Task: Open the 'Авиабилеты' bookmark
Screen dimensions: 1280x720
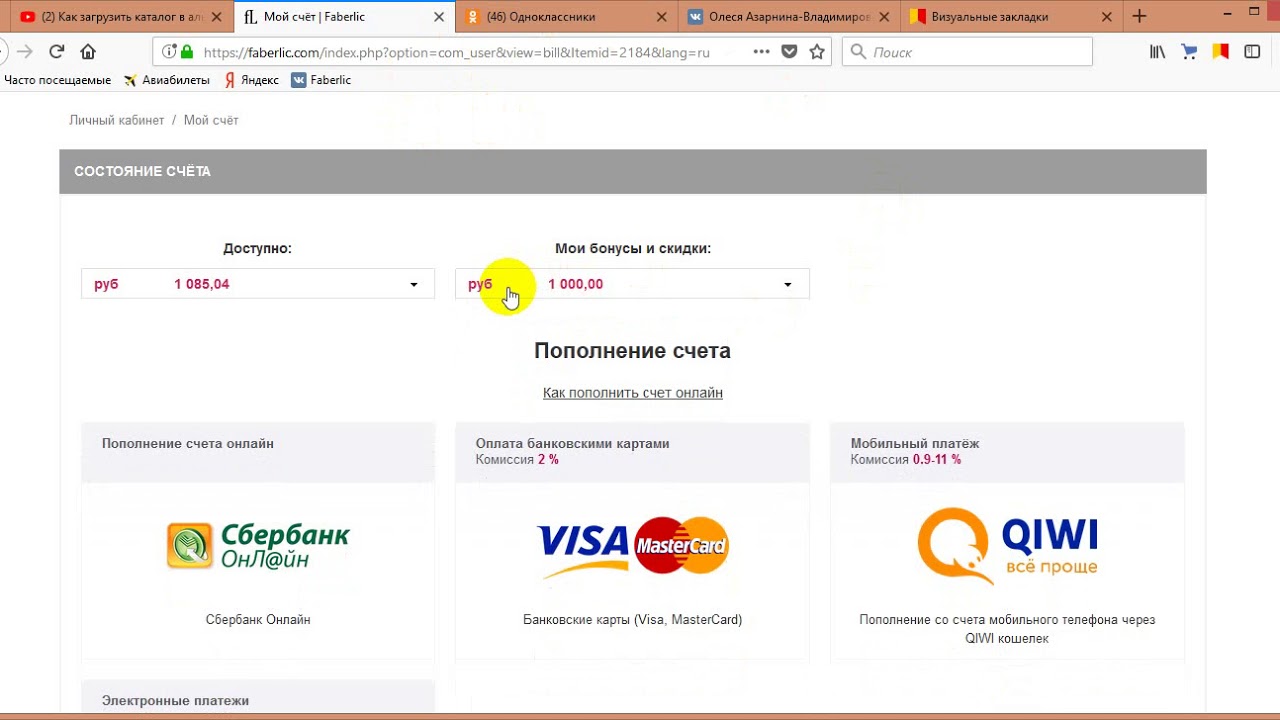Action: (x=166, y=80)
